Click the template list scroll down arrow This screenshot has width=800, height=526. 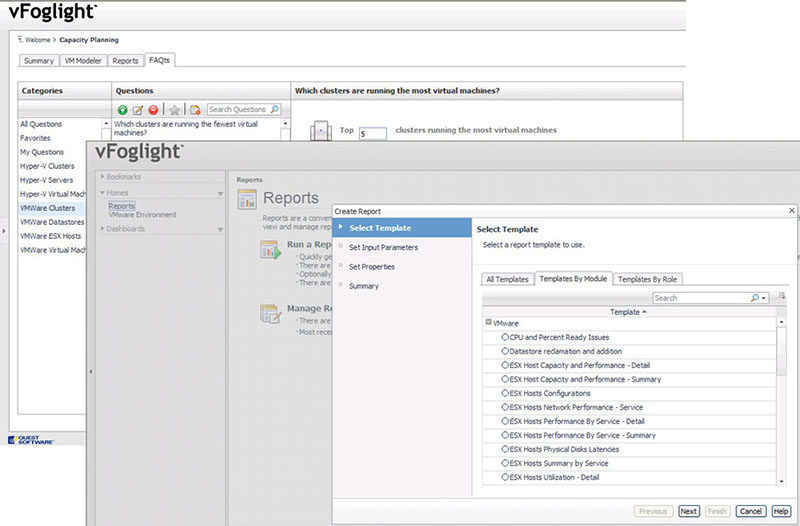pos(781,481)
